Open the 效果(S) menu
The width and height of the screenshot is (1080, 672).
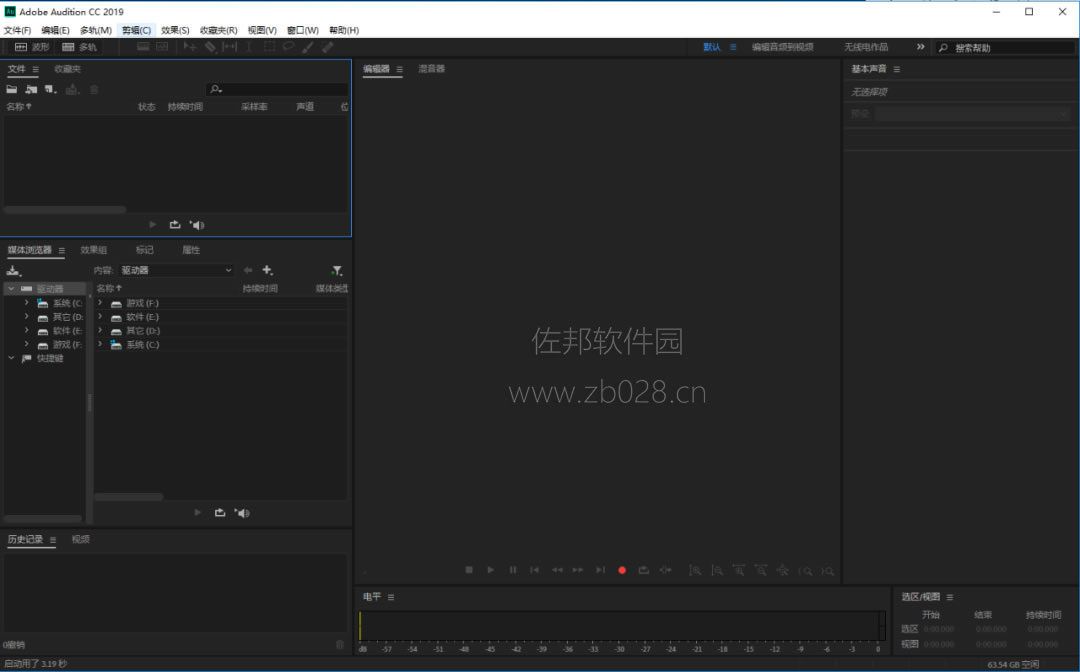point(175,30)
